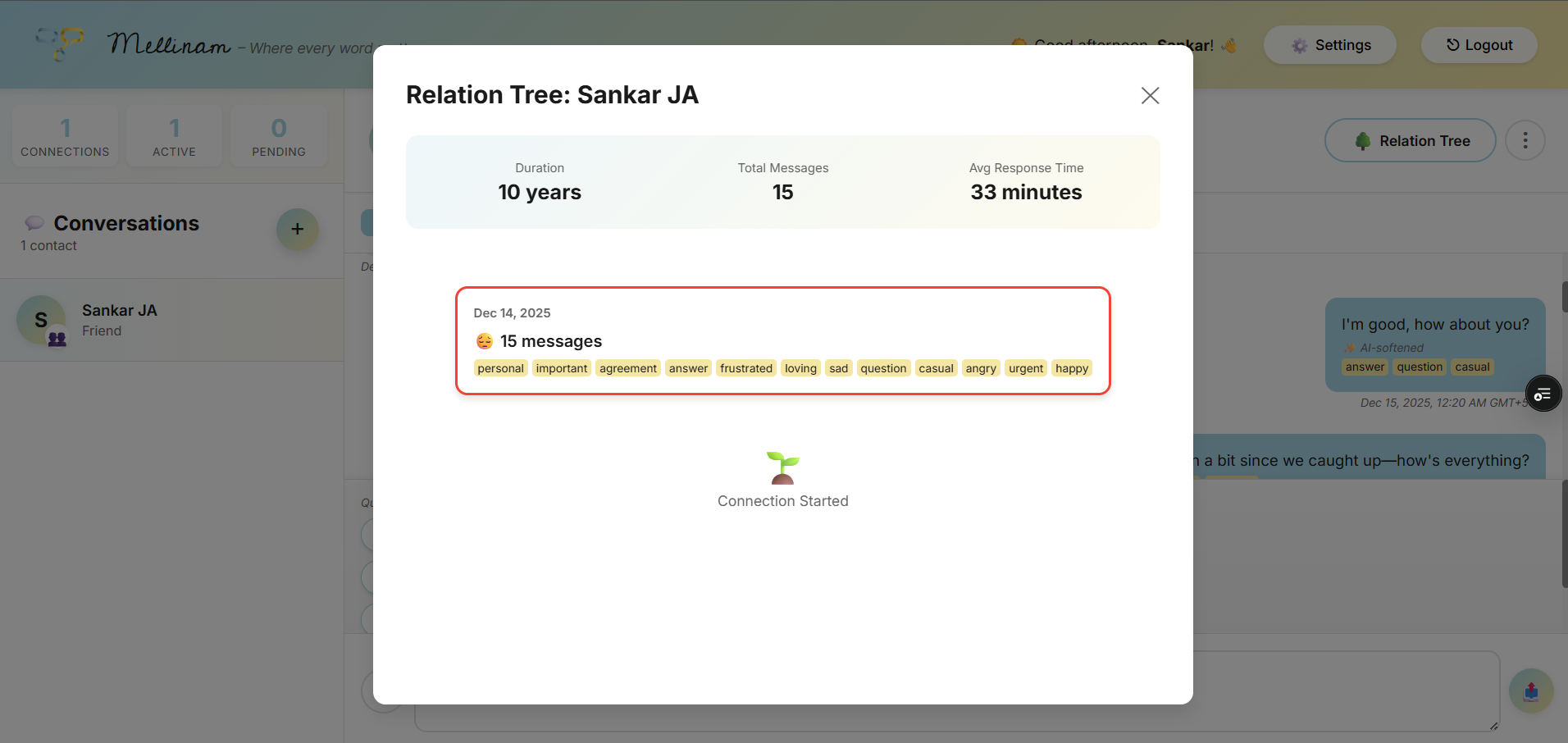
Task: Click the 'agreement' tag
Action: click(628, 368)
